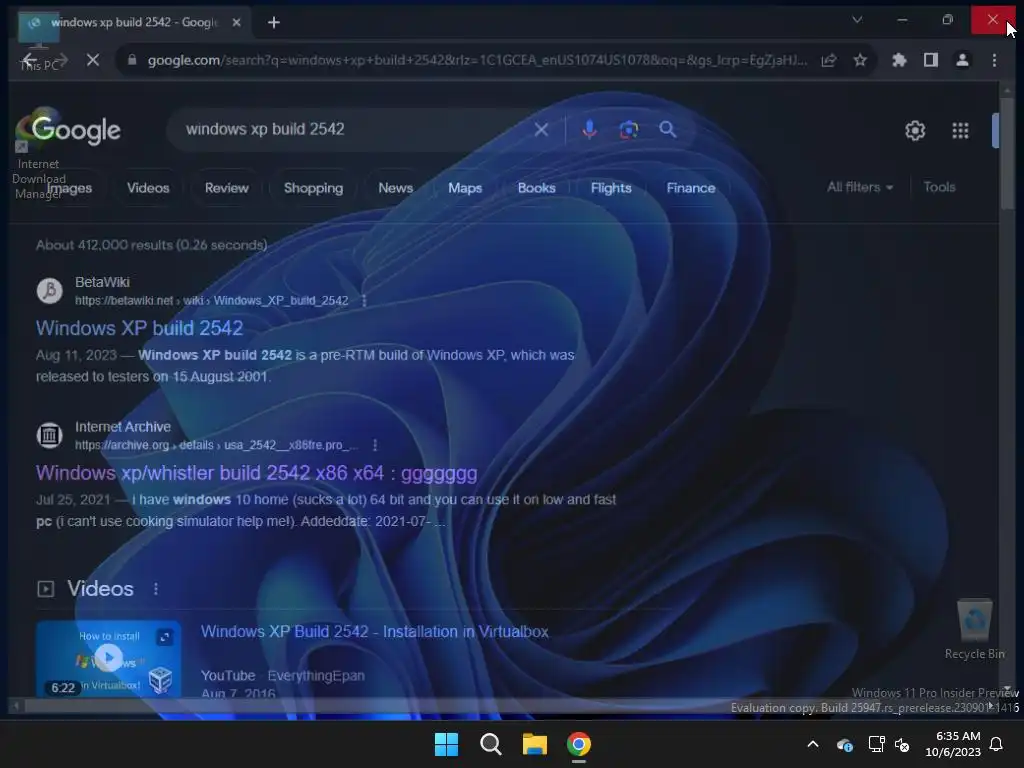Submit search with the magnifier icon

[x=667, y=129]
